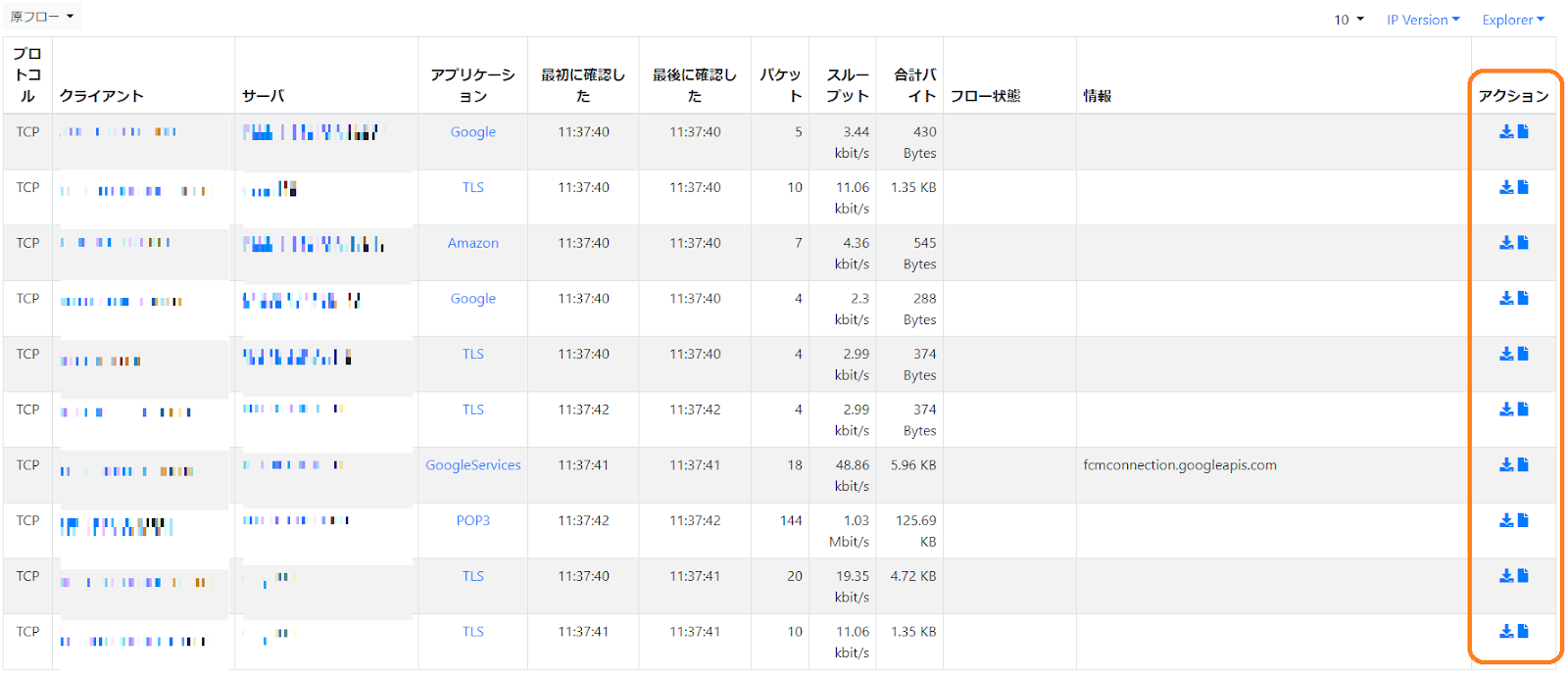This screenshot has width=1568, height=676.
Task: Download the POP3 flow capture
Action: pyautogui.click(x=1506, y=520)
